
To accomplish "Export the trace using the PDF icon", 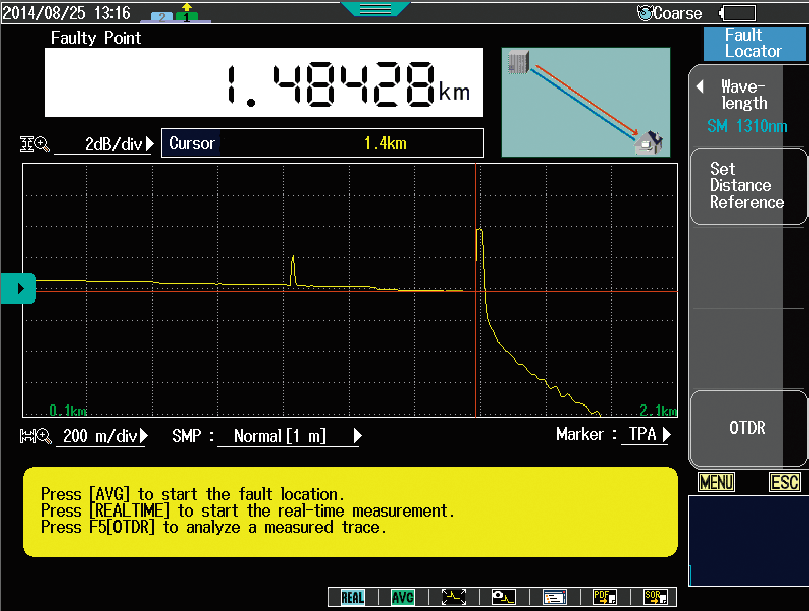I will click(x=605, y=597).
